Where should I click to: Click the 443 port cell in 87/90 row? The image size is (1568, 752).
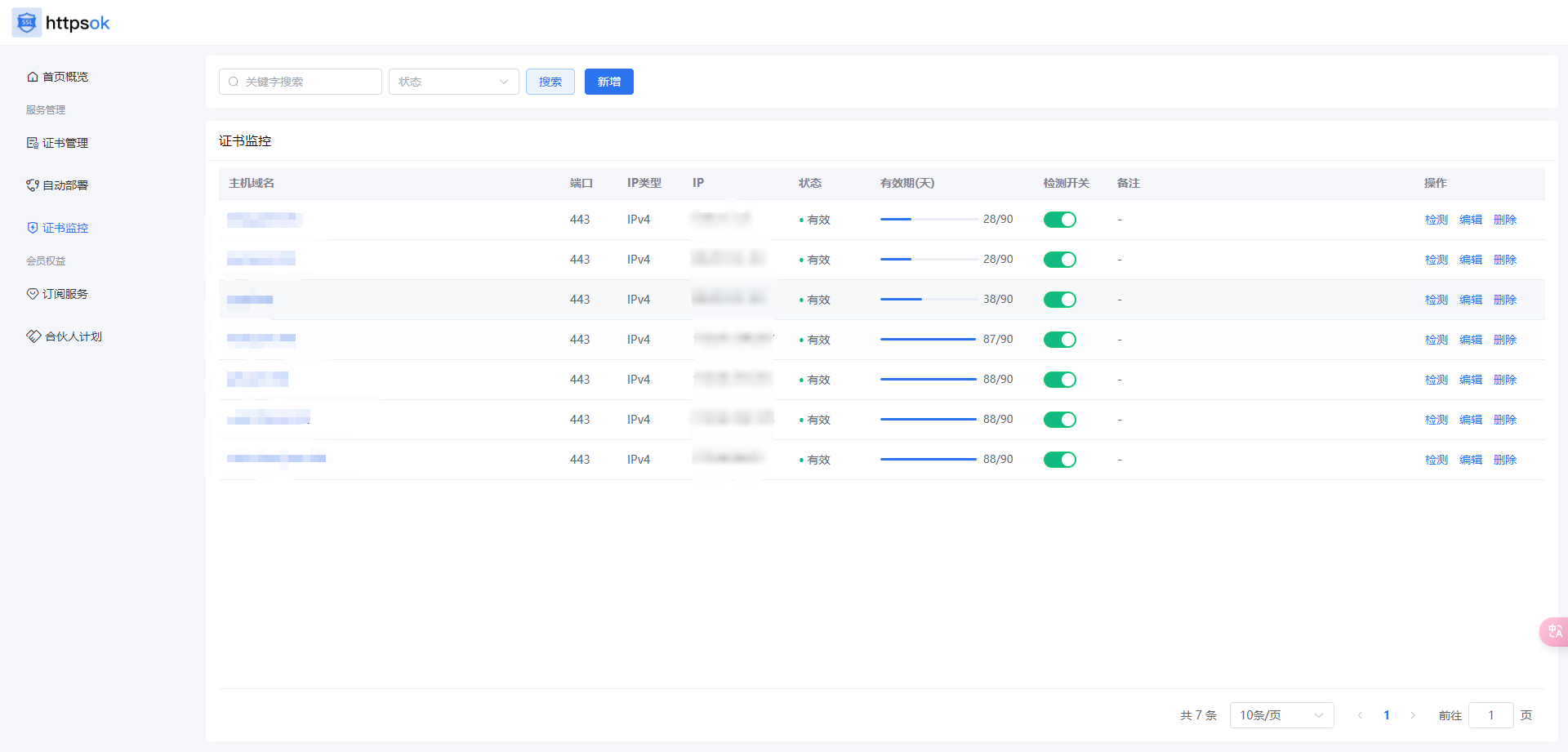coord(580,340)
